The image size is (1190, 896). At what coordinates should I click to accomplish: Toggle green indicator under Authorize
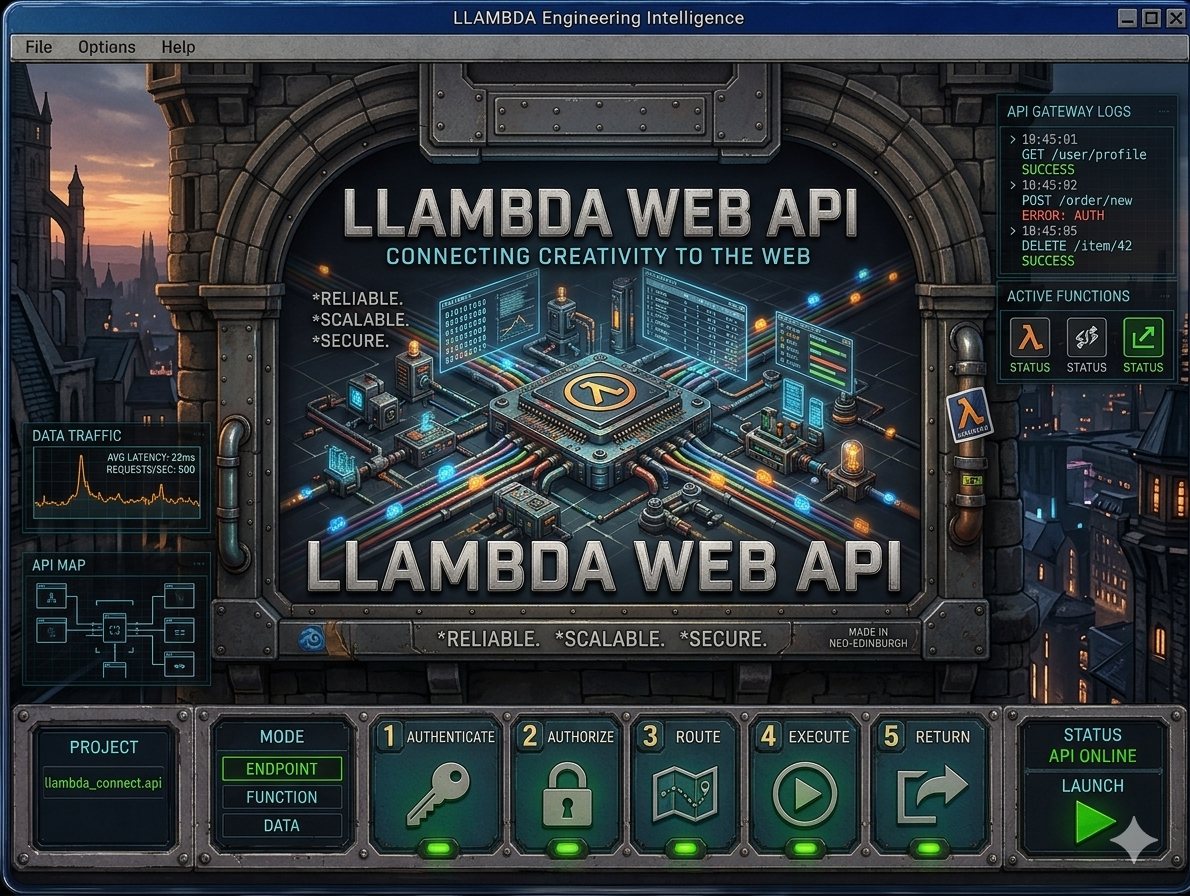click(566, 847)
